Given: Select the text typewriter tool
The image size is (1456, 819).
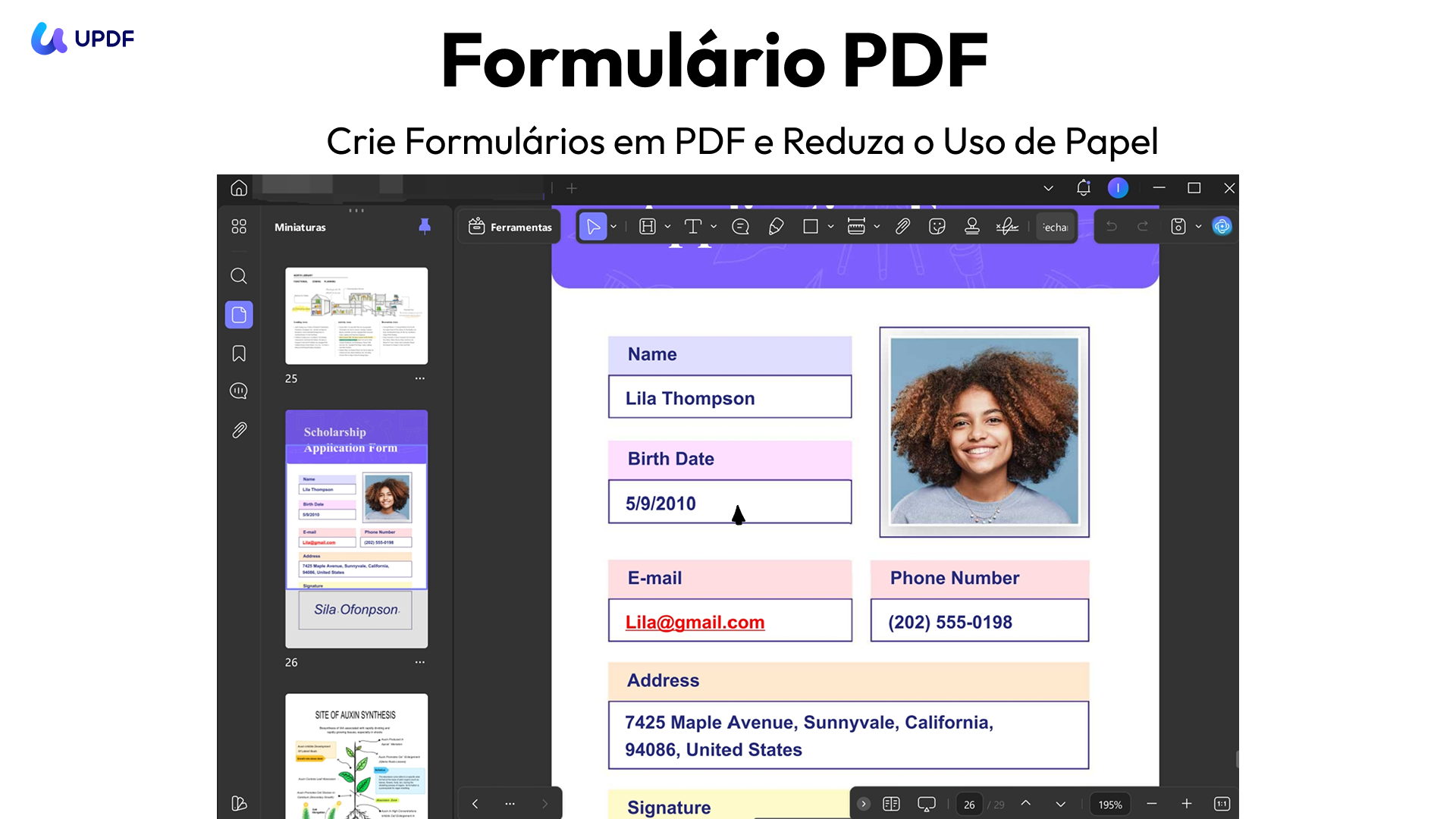Looking at the screenshot, I should point(693,227).
